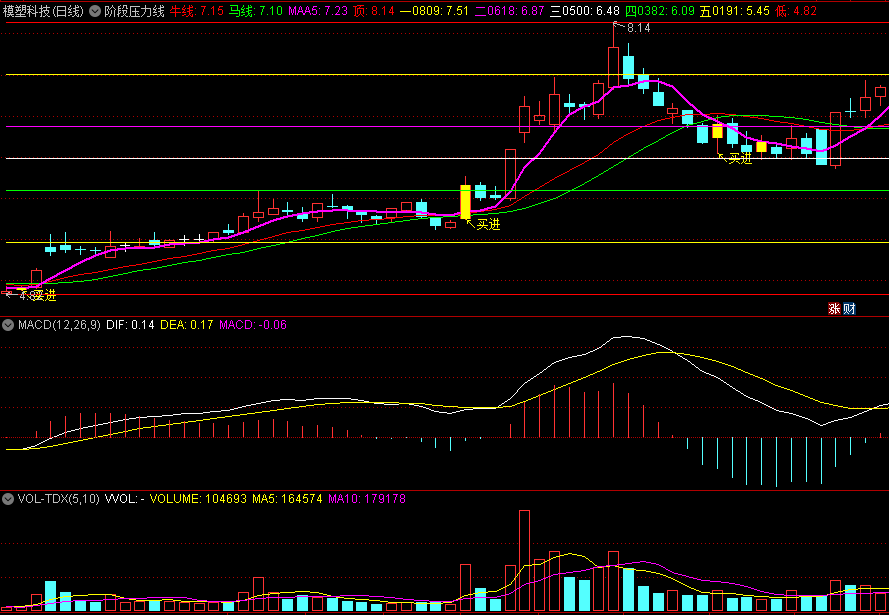Open the VOL-TDX indicator dropdown circle icon
The height and width of the screenshot is (615, 889).
[8, 499]
